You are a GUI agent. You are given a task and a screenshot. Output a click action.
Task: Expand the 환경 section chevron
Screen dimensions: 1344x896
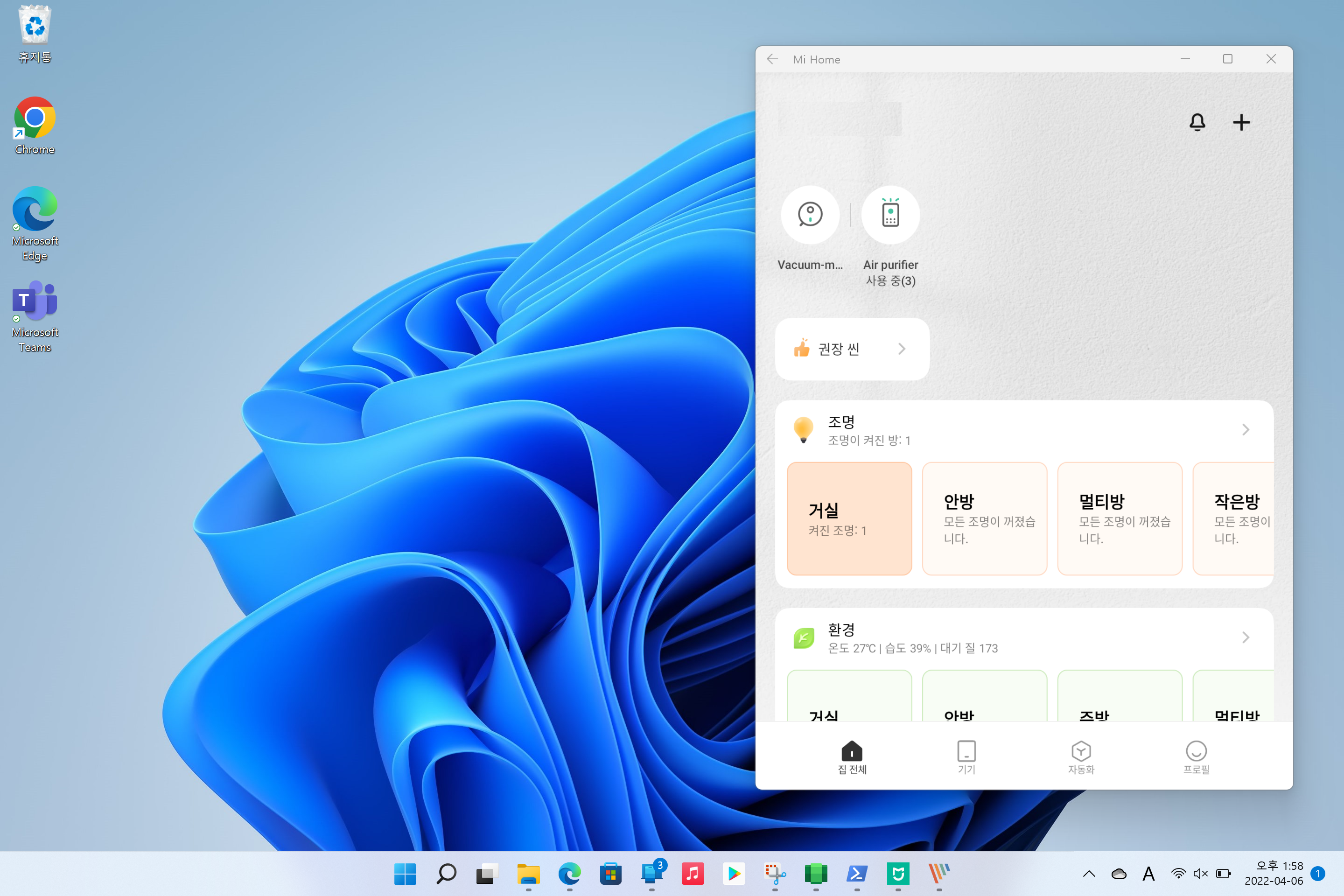[x=1246, y=638]
